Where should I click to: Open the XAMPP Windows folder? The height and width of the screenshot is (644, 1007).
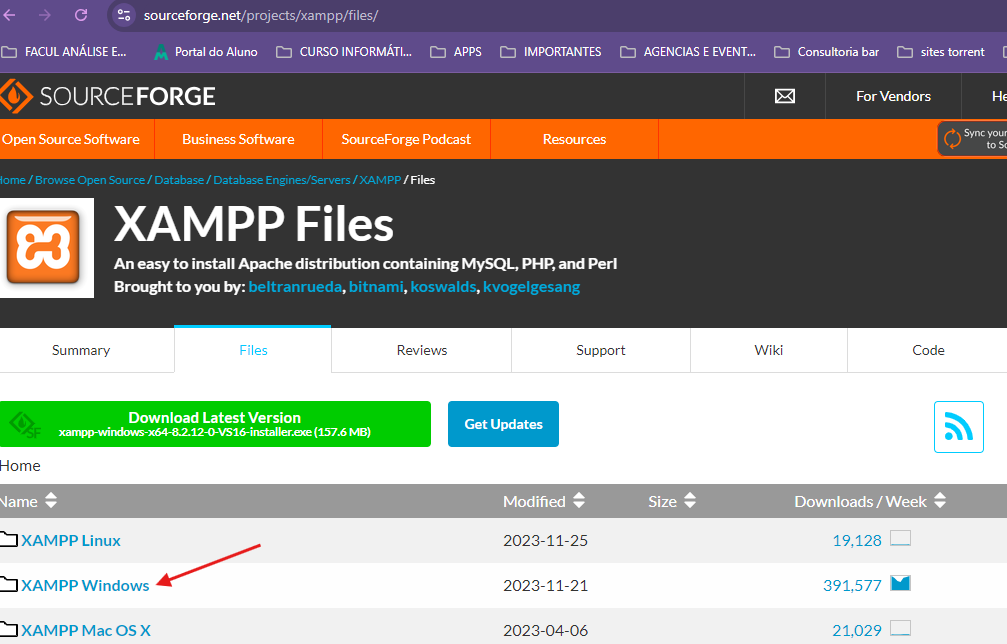pyautogui.click(x=85, y=585)
